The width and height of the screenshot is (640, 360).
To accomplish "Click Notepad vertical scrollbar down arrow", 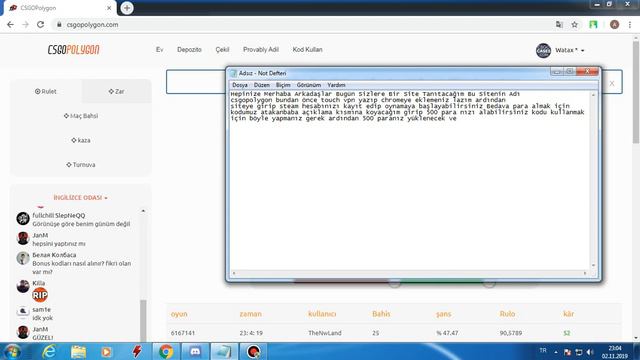I will tap(593, 266).
